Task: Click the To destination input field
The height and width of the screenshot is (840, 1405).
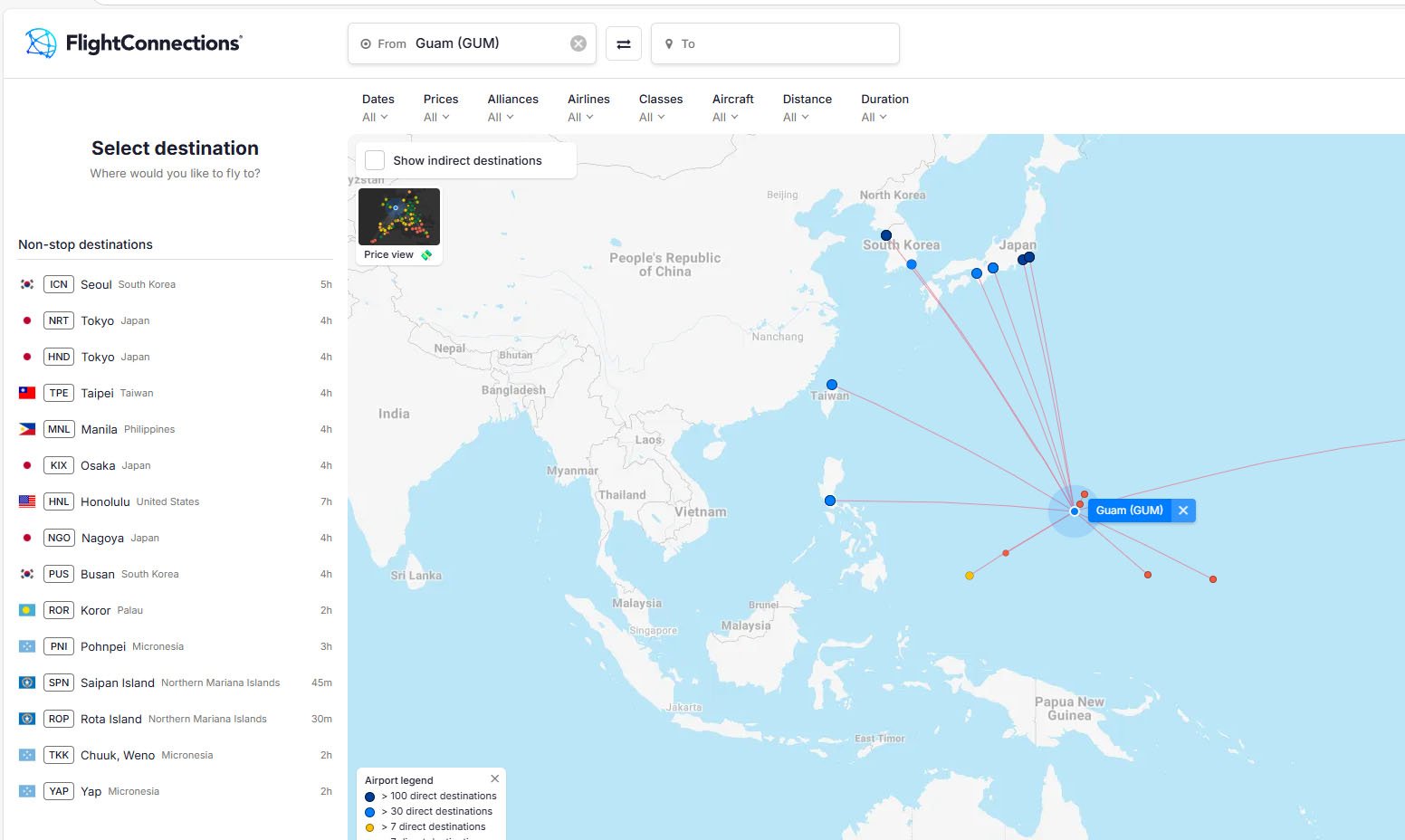Action: click(x=775, y=43)
